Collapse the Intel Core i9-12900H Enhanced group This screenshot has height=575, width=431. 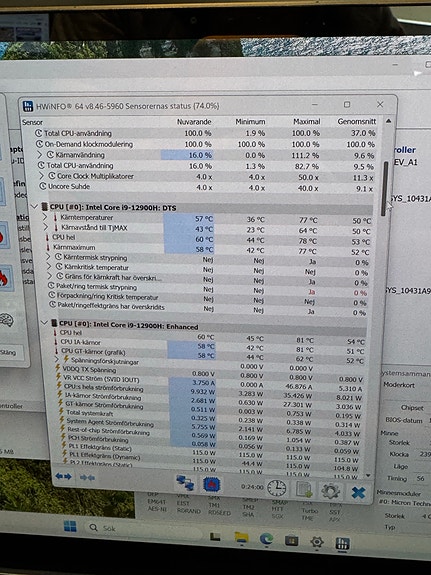tap(45, 323)
